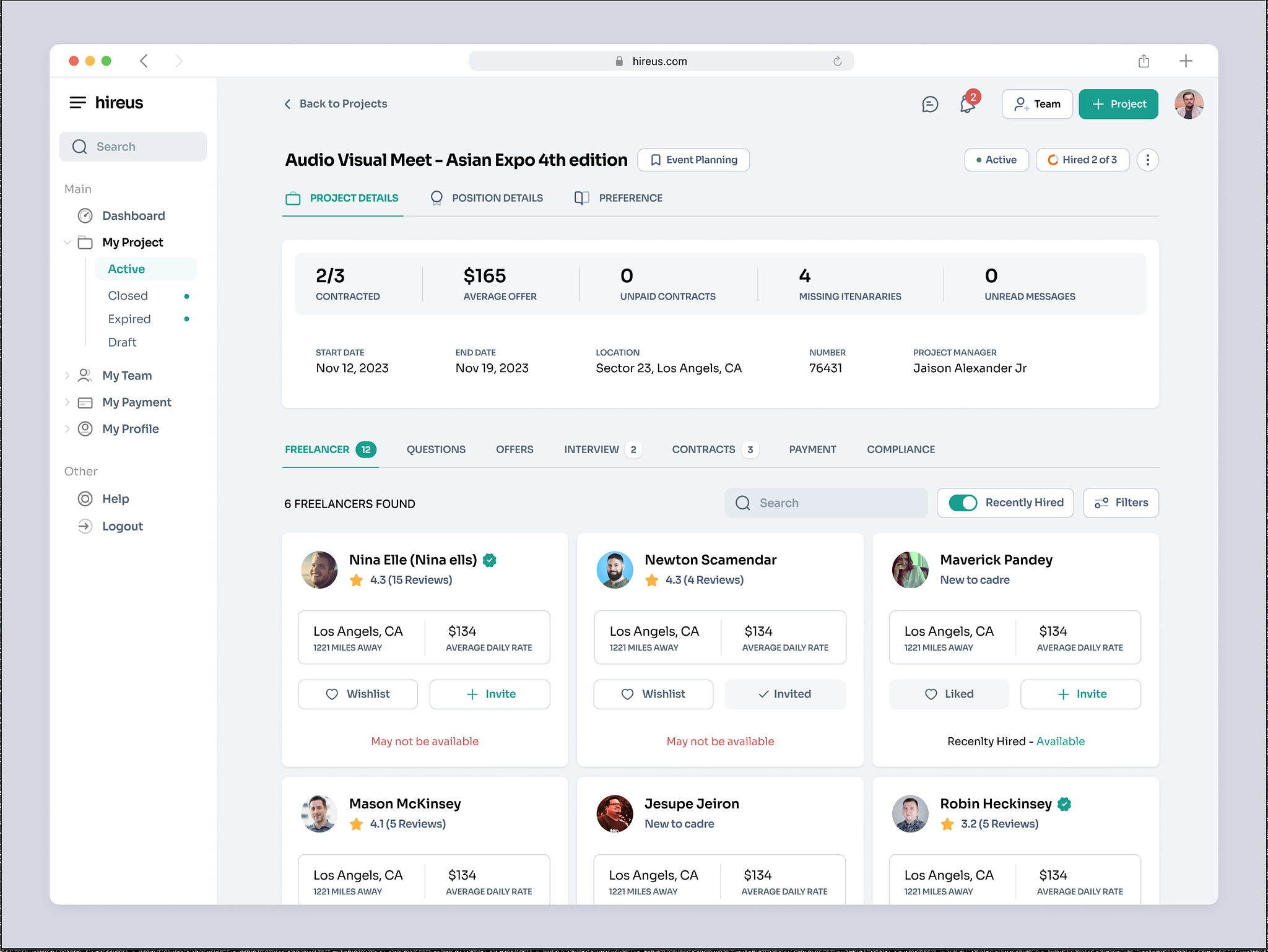Click the Team button
The image size is (1268, 952).
pyautogui.click(x=1037, y=104)
